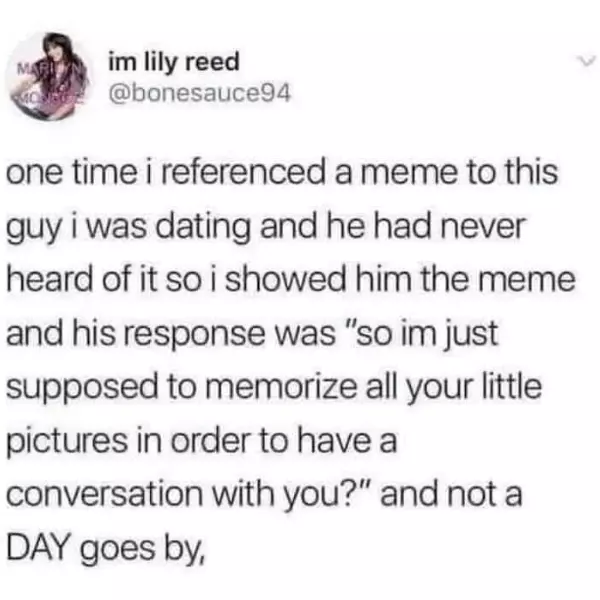Open lily reed's profile avatar picture
The width and height of the screenshot is (600, 600).
click(48, 76)
